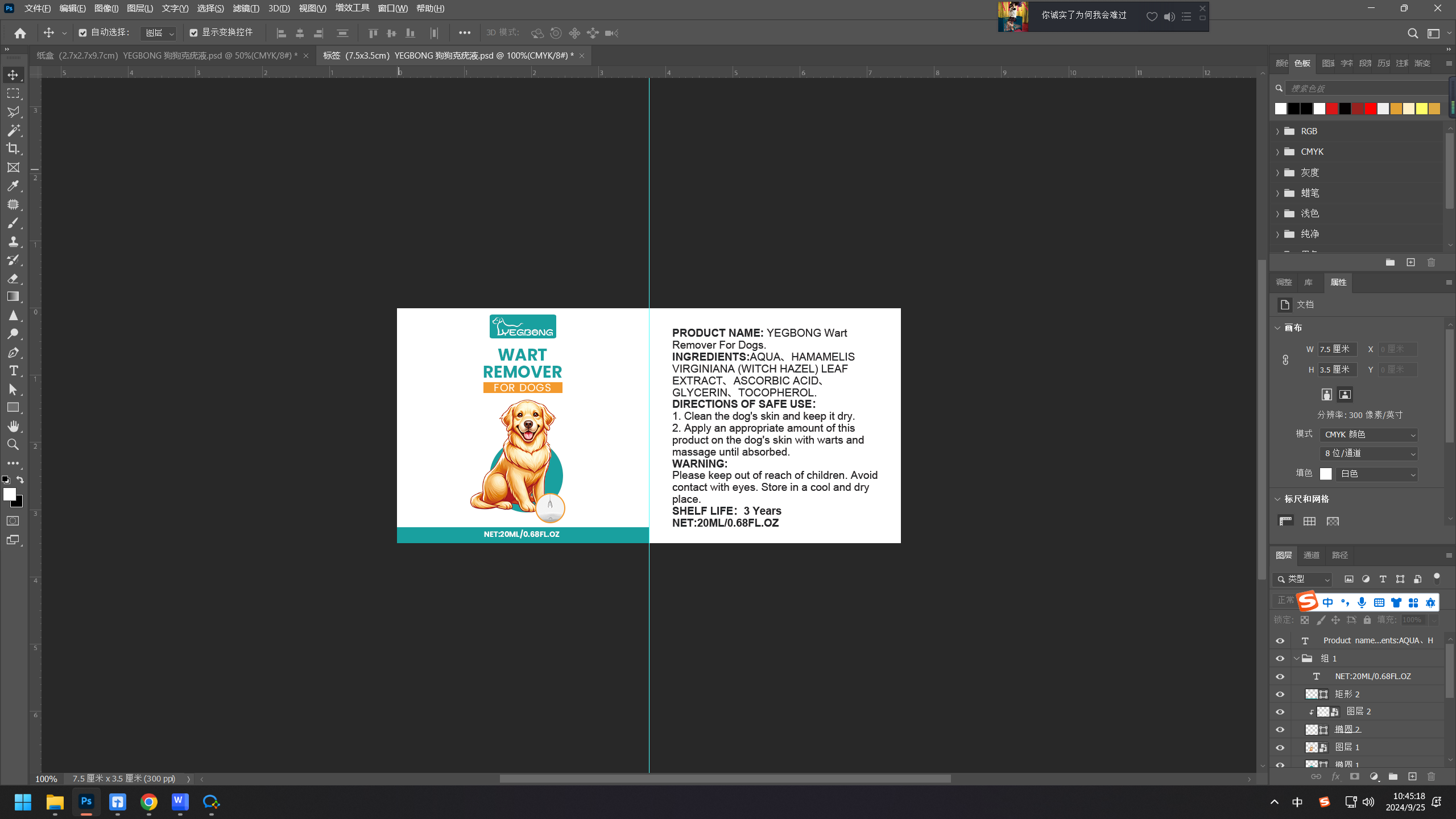Click the add layer style fx icon
Image resolution: width=1456 pixels, height=819 pixels.
(x=1335, y=776)
